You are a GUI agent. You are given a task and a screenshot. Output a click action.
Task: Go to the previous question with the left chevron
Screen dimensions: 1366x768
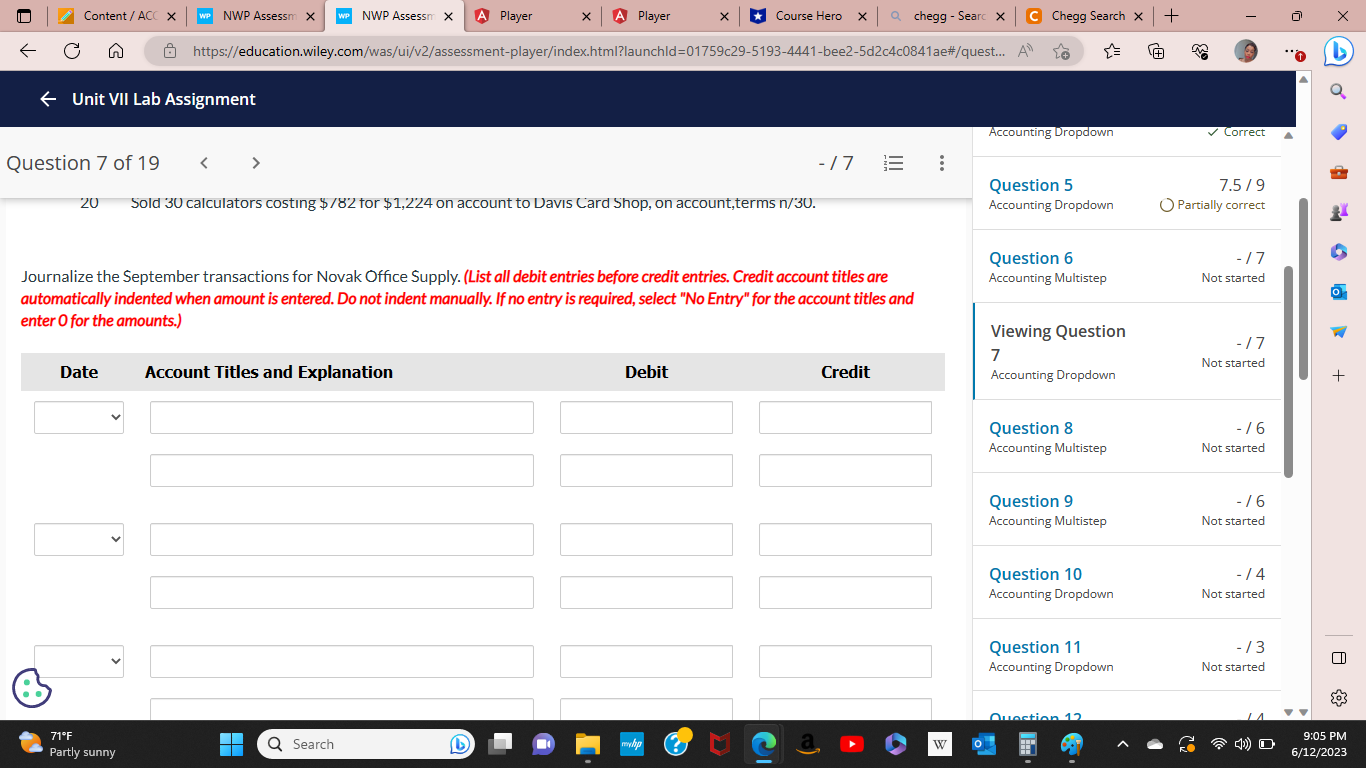click(203, 163)
